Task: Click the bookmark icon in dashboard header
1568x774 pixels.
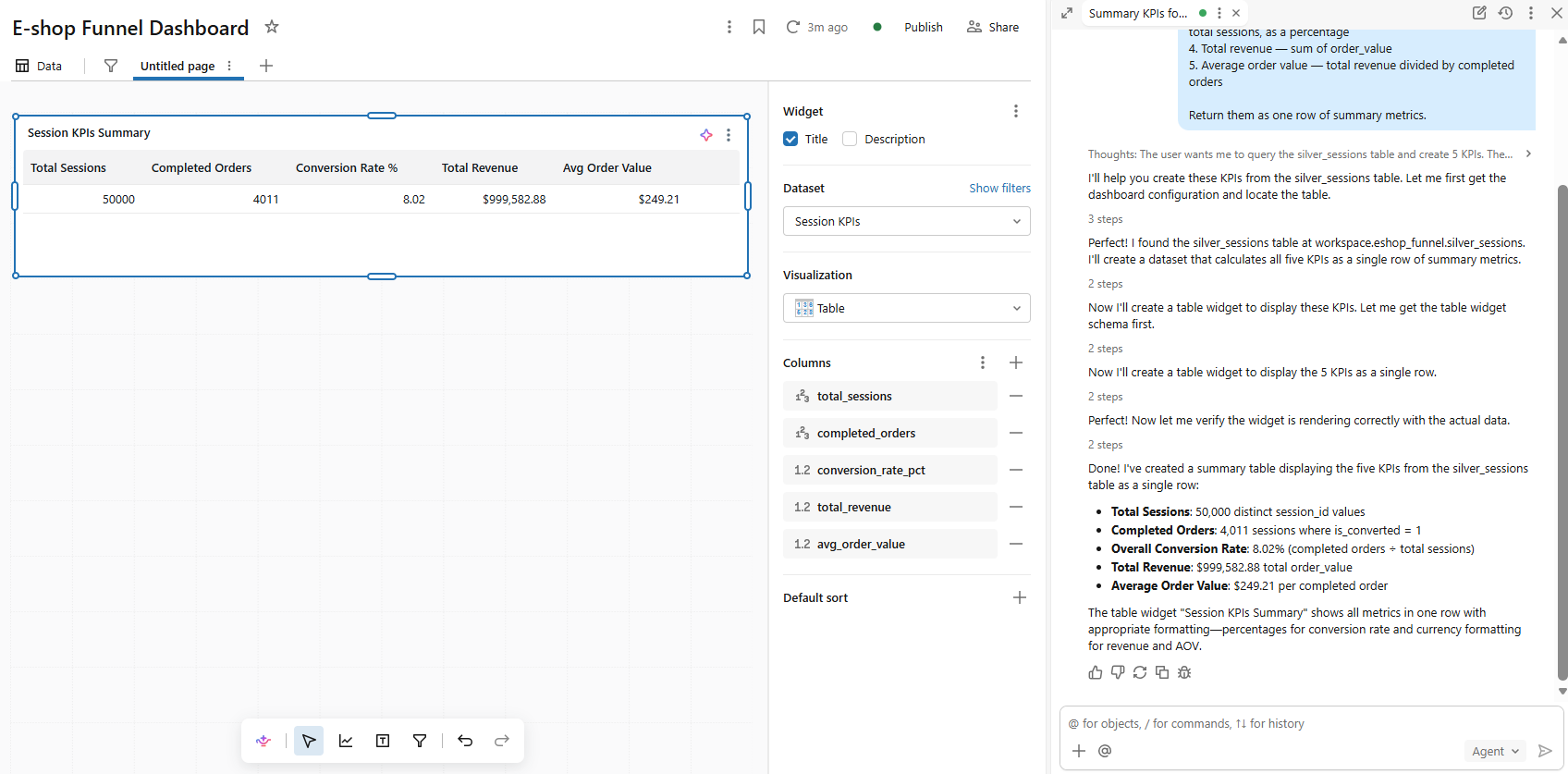Action: [x=759, y=27]
